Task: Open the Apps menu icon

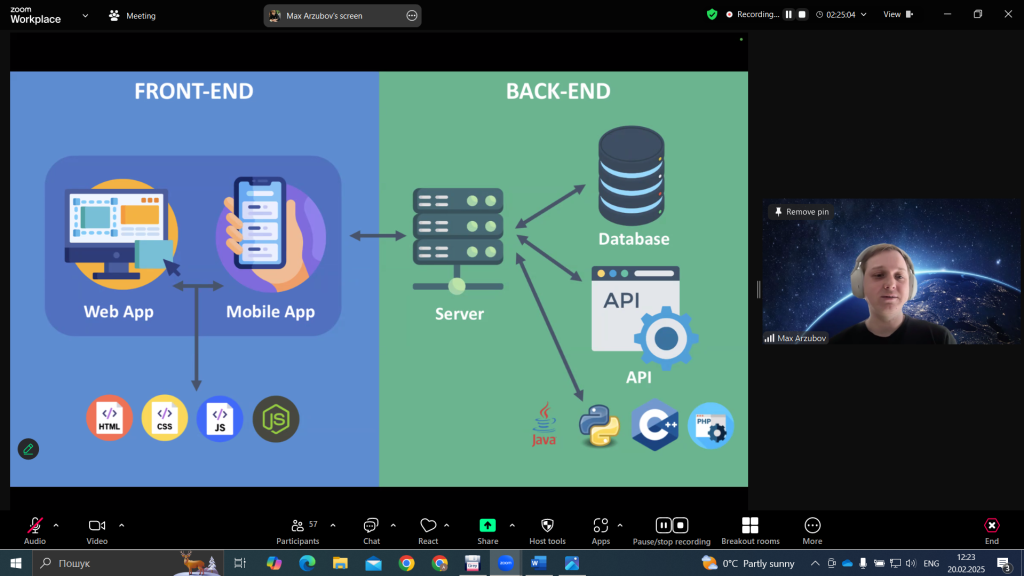Action: tap(600, 526)
